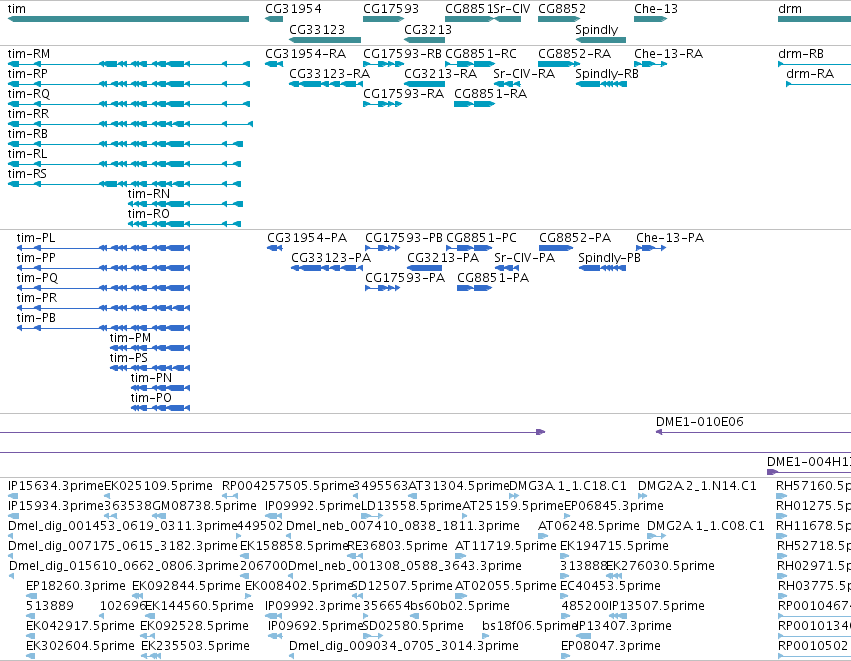851x661 pixels.
Task: Select the drm gene label
Action: click(x=790, y=9)
